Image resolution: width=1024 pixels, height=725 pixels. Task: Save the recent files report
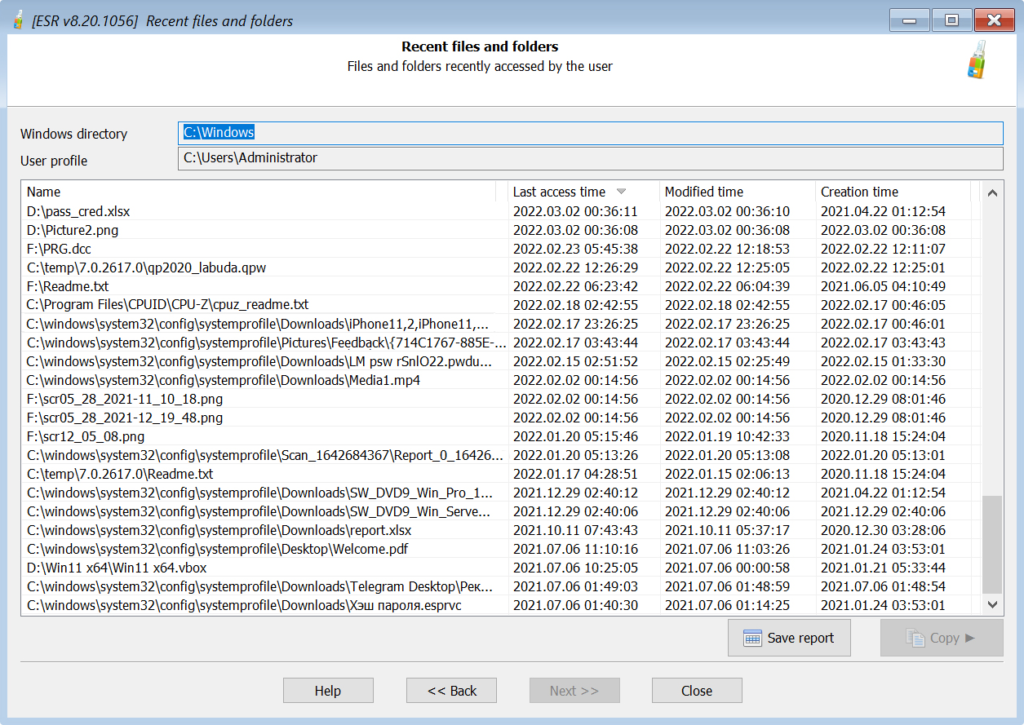[x=789, y=637]
